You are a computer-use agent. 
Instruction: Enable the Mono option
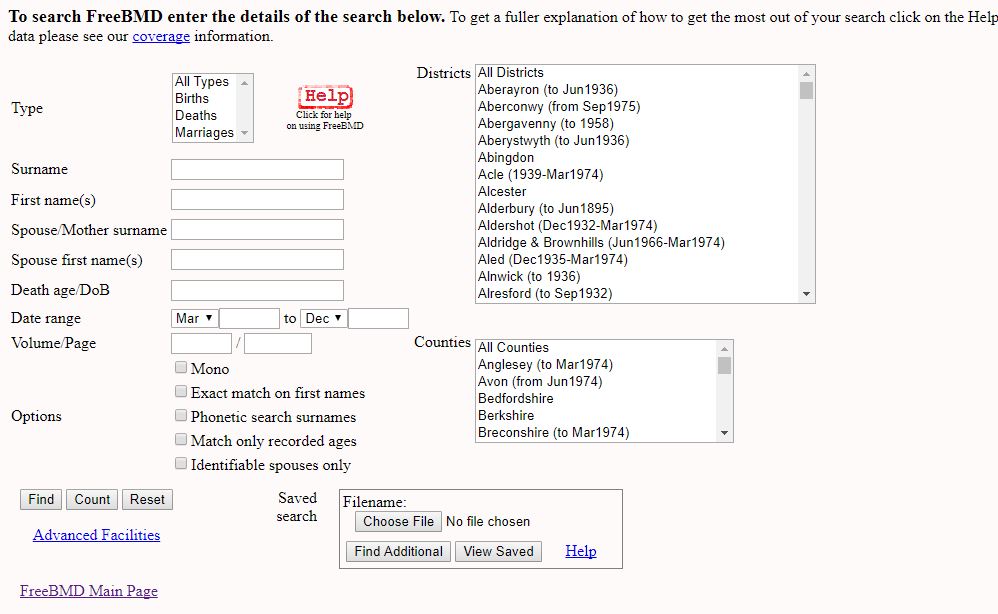181,368
